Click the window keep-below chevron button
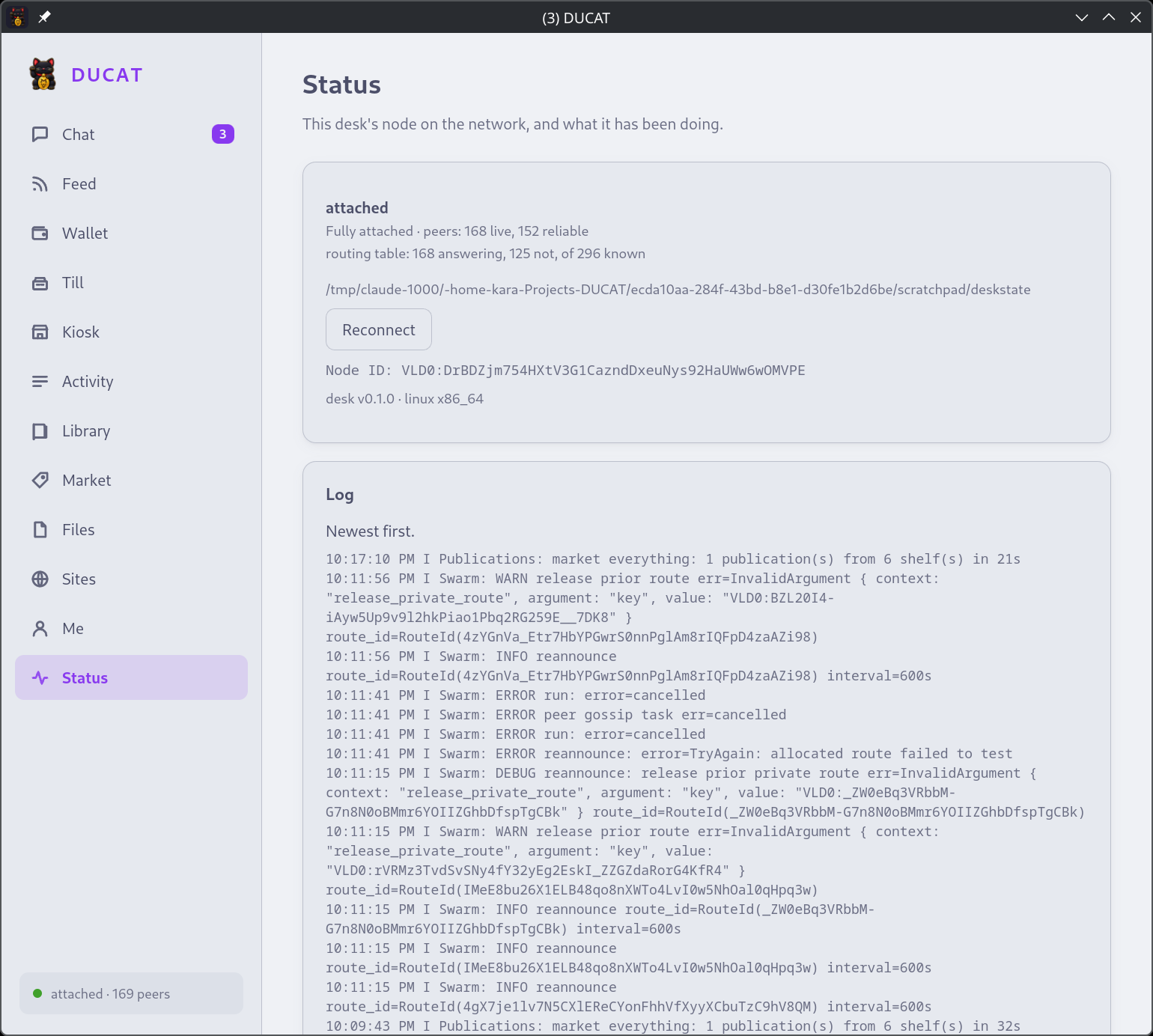 (x=1082, y=17)
